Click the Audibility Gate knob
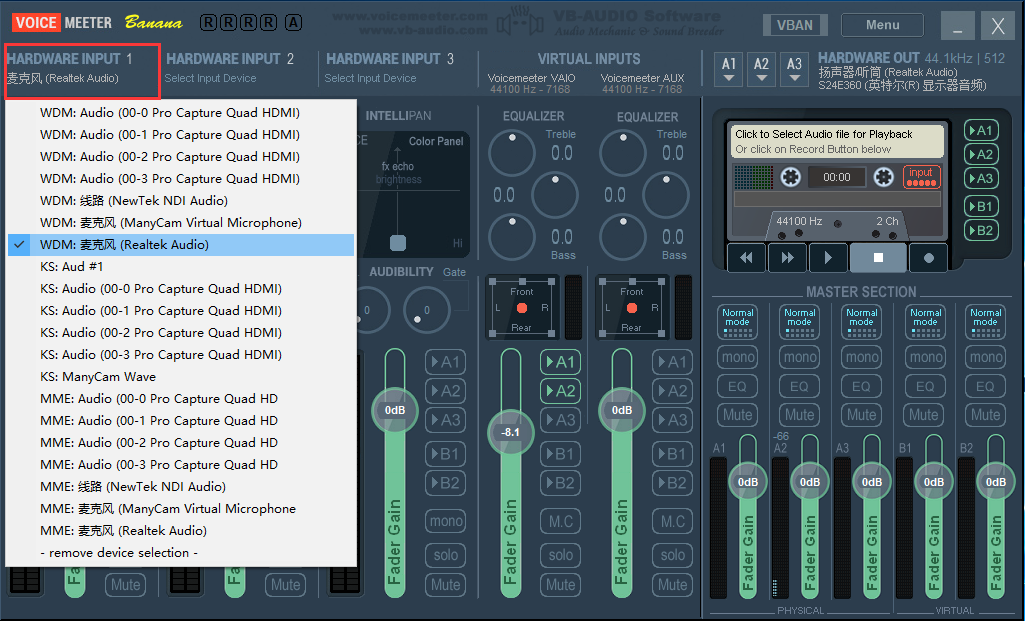Image resolution: width=1025 pixels, height=621 pixels. pos(427,310)
